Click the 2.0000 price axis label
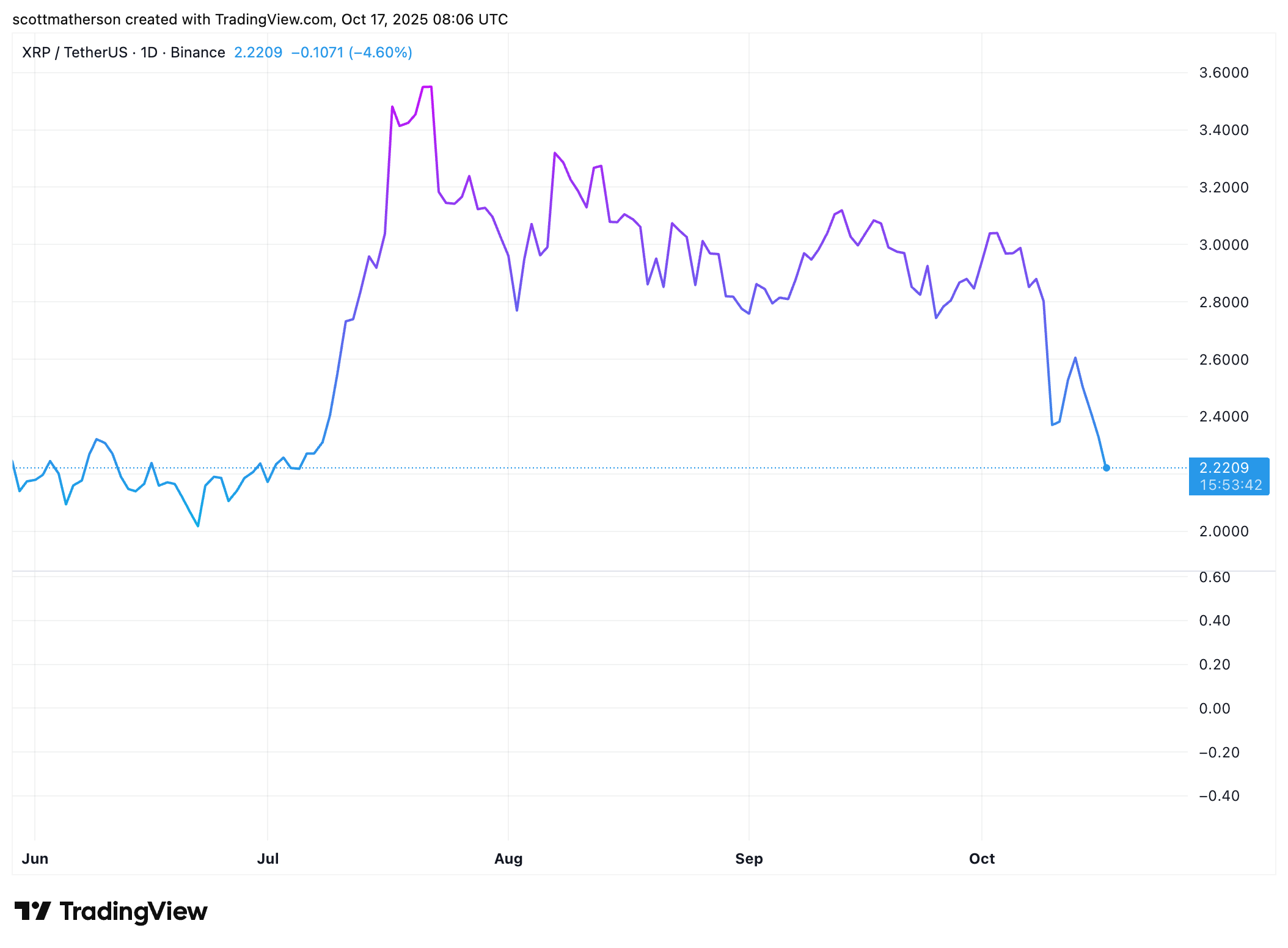 tap(1223, 531)
